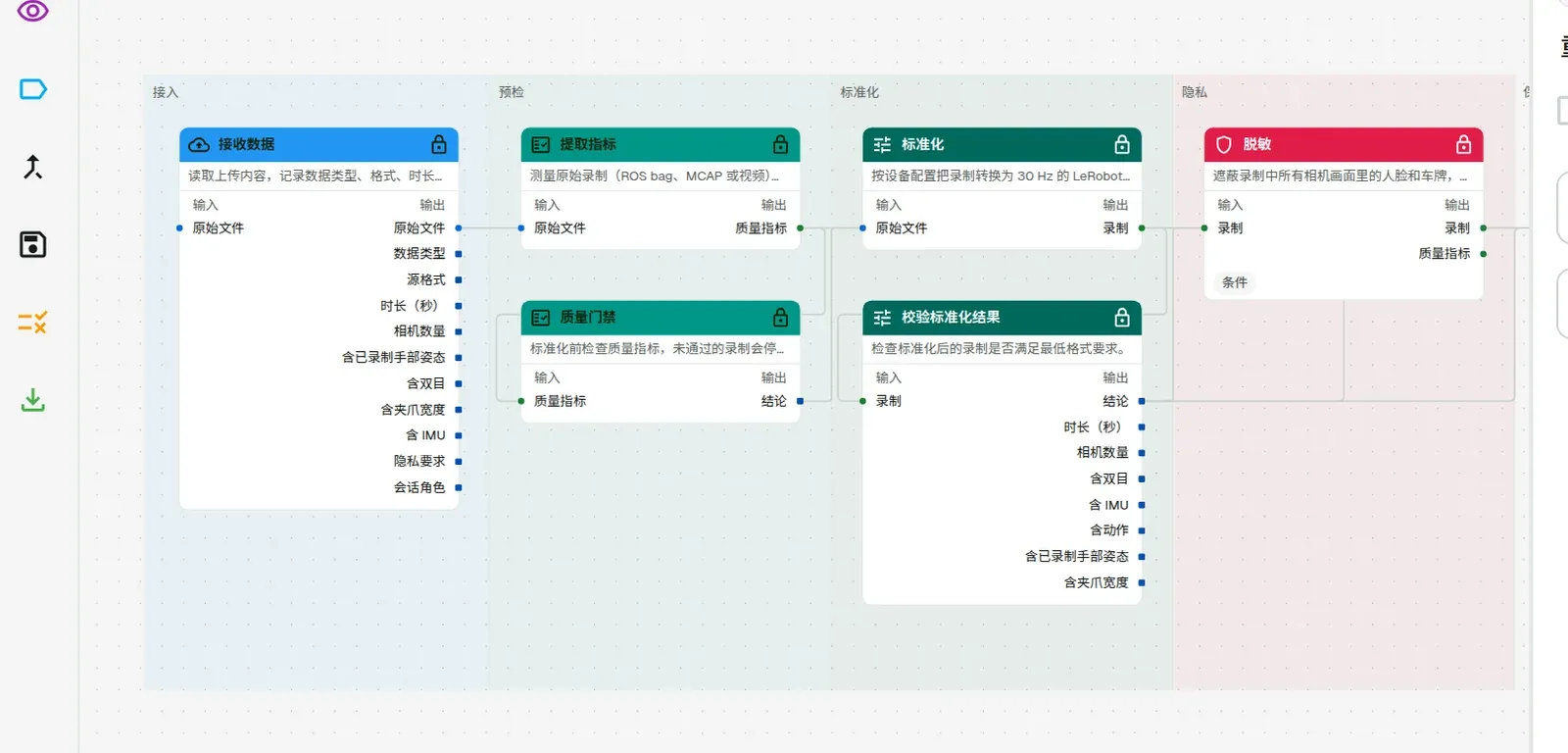The image size is (1568, 753).
Task: Click 数据类型 output port on 接收数据
Action: 459,254
